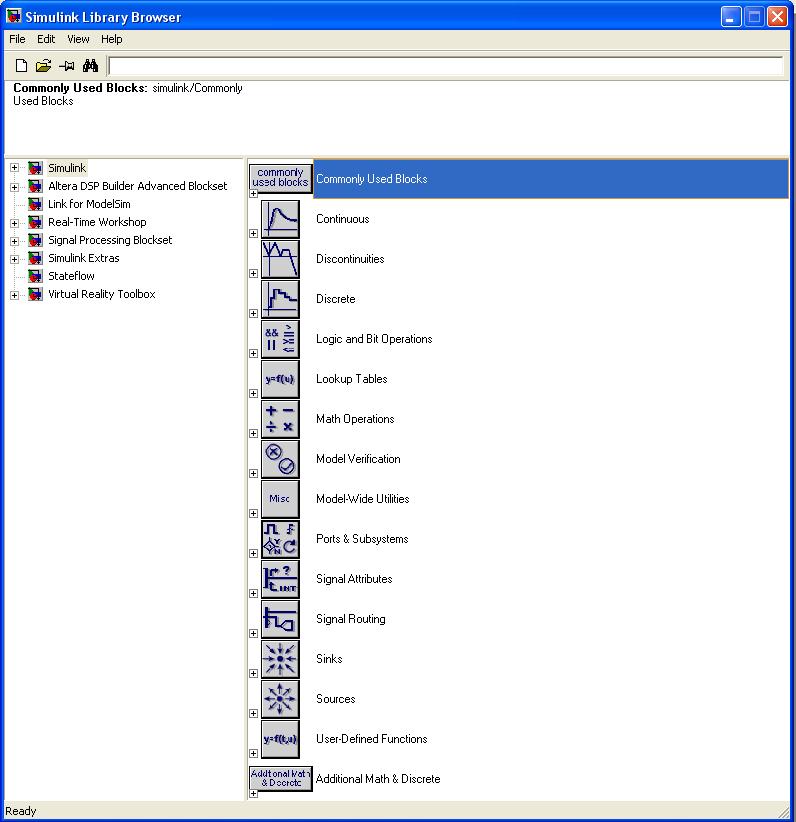Select the Math Operations icon
The width and height of the screenshot is (796, 822).
[x=280, y=419]
